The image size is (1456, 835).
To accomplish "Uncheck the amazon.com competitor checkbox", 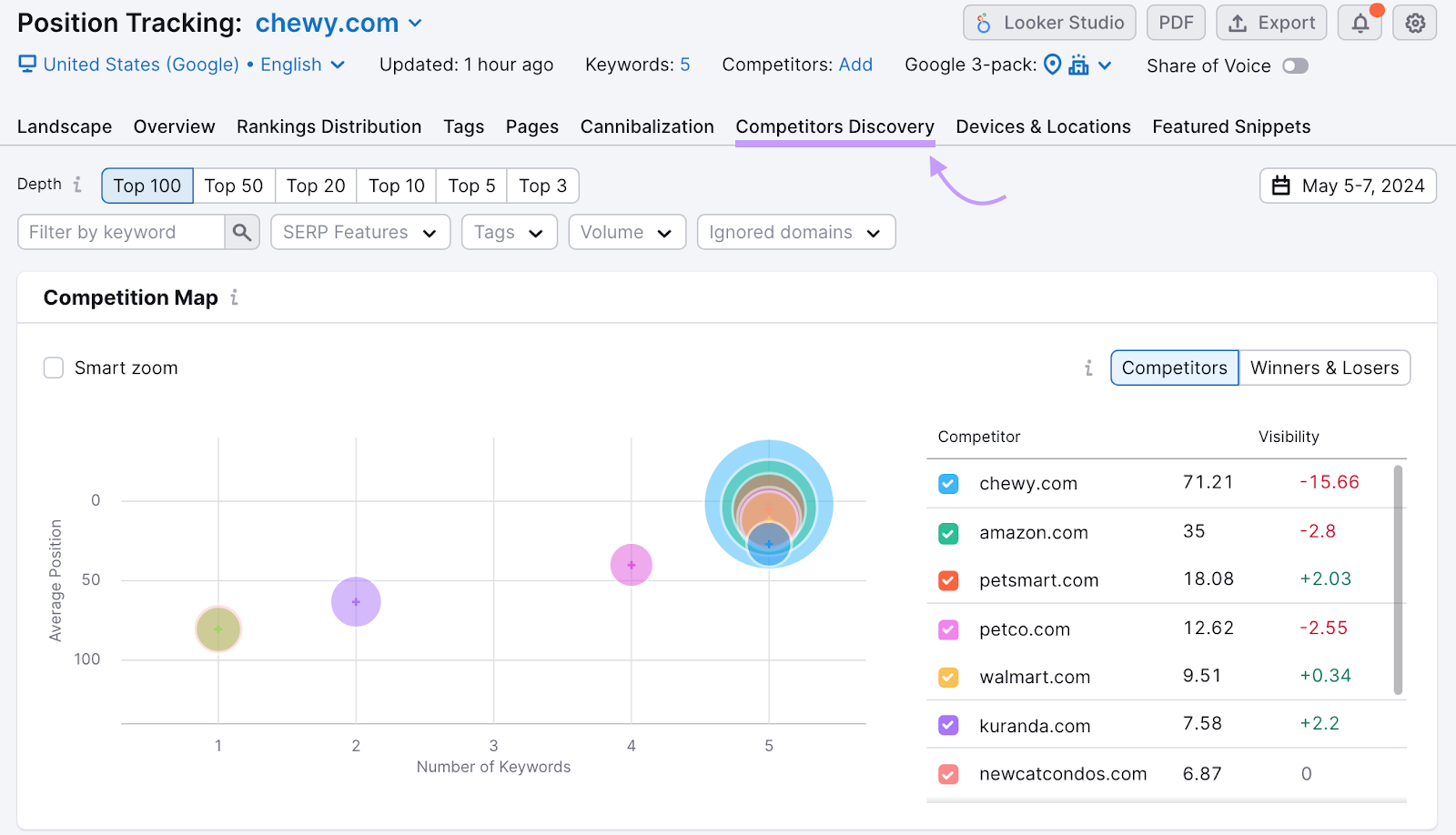I will pos(947,533).
